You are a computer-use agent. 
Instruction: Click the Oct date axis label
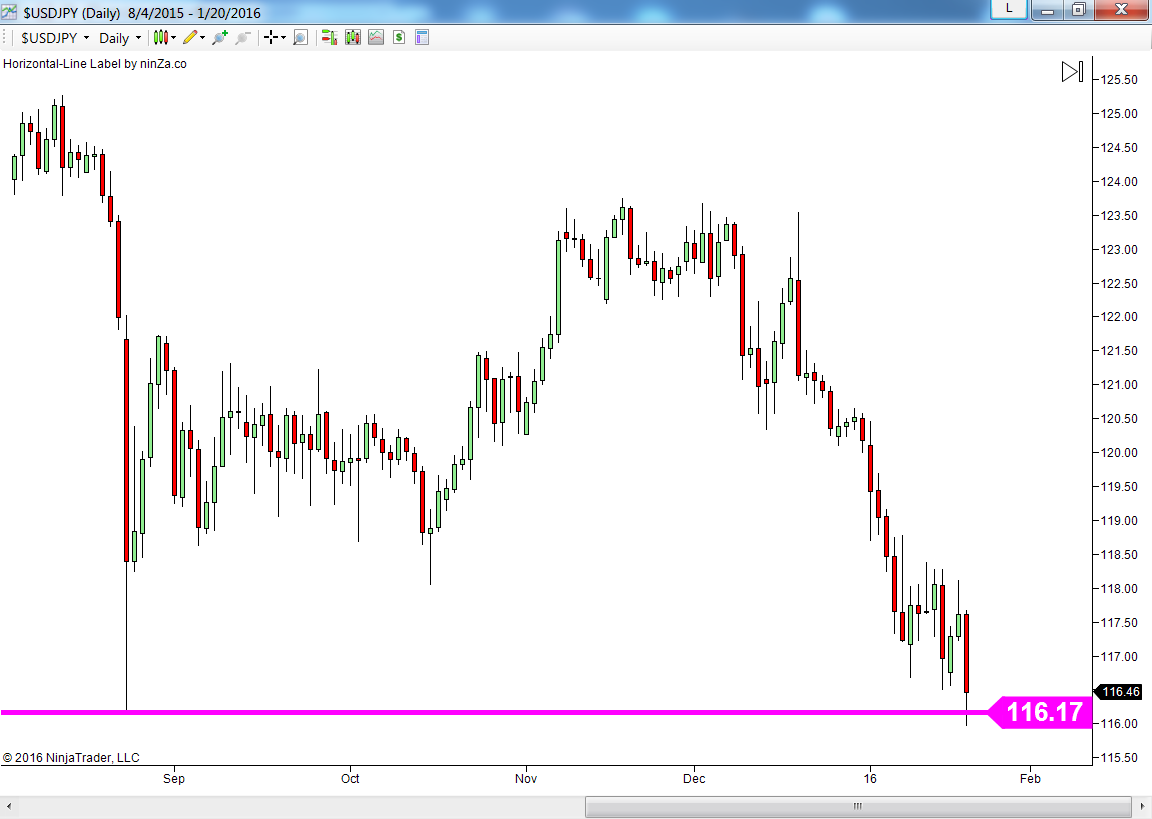click(x=350, y=779)
